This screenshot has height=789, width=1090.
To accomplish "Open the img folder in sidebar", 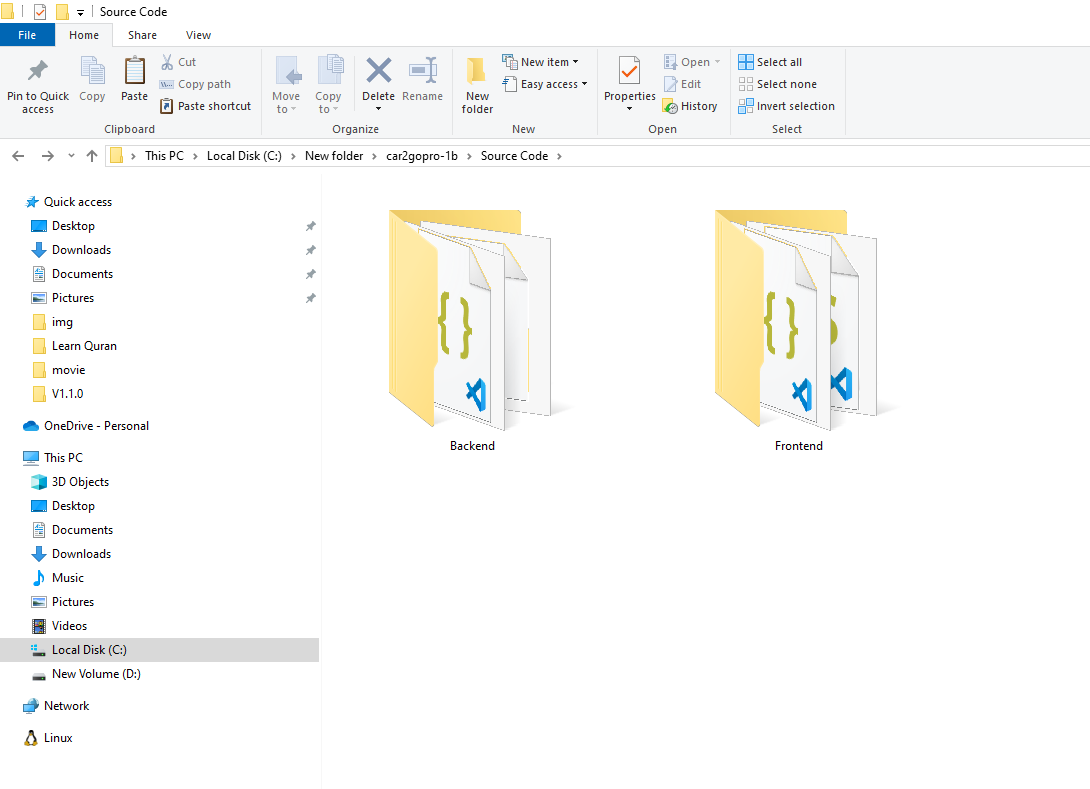I will (x=62, y=323).
